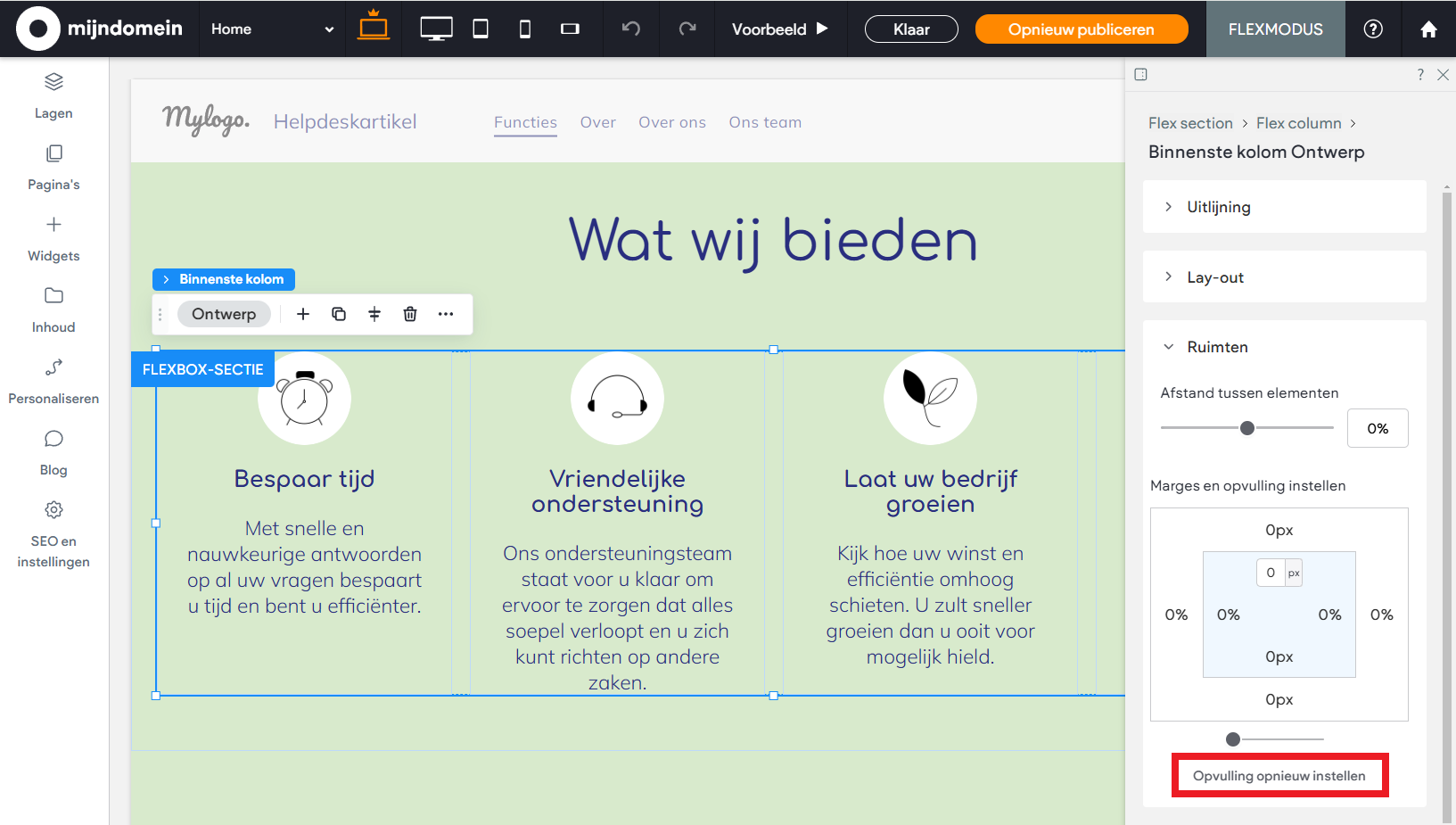
Task: Open help via question mark icon
Action: pyautogui.click(x=1372, y=29)
